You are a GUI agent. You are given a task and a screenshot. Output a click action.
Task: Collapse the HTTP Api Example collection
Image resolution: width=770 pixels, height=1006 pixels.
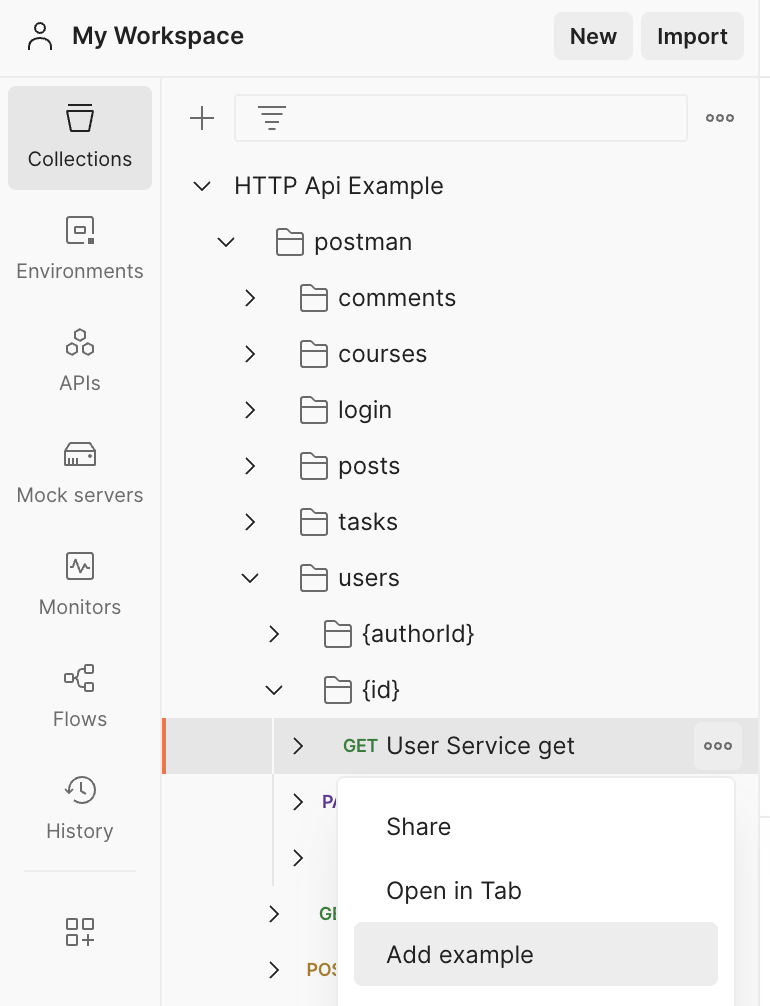pos(202,186)
